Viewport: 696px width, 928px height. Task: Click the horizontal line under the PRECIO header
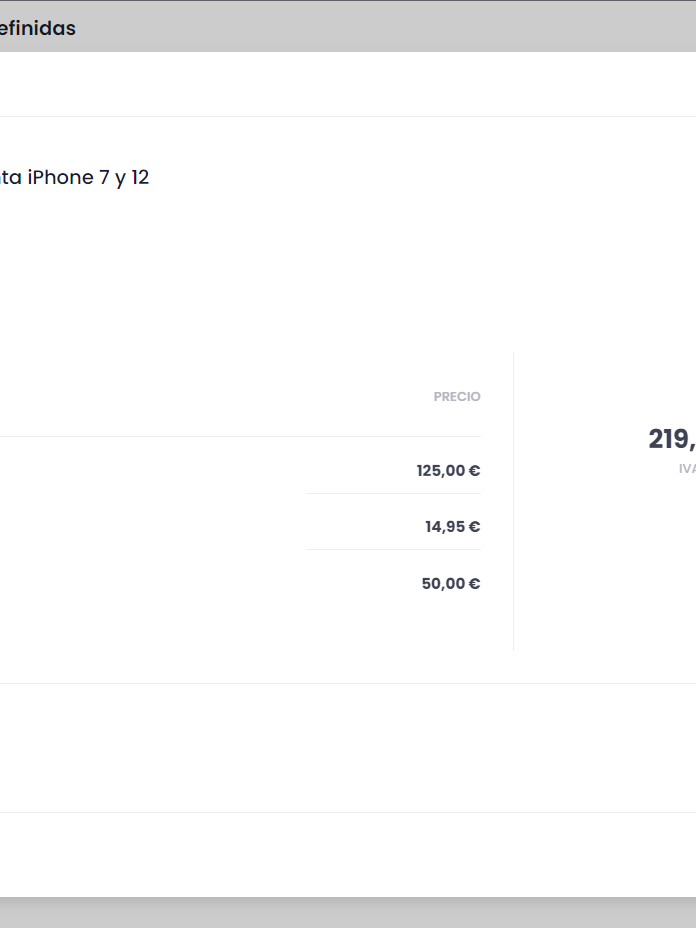[x=240, y=437]
